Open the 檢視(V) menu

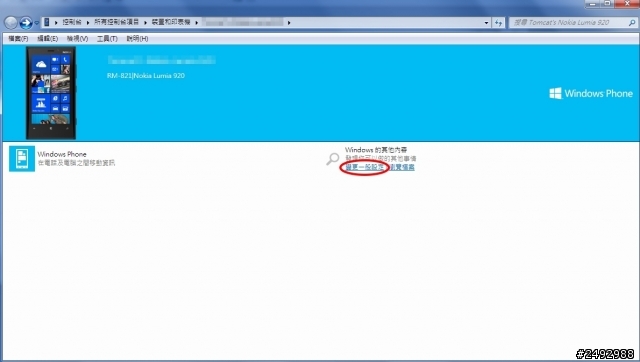click(x=78, y=39)
